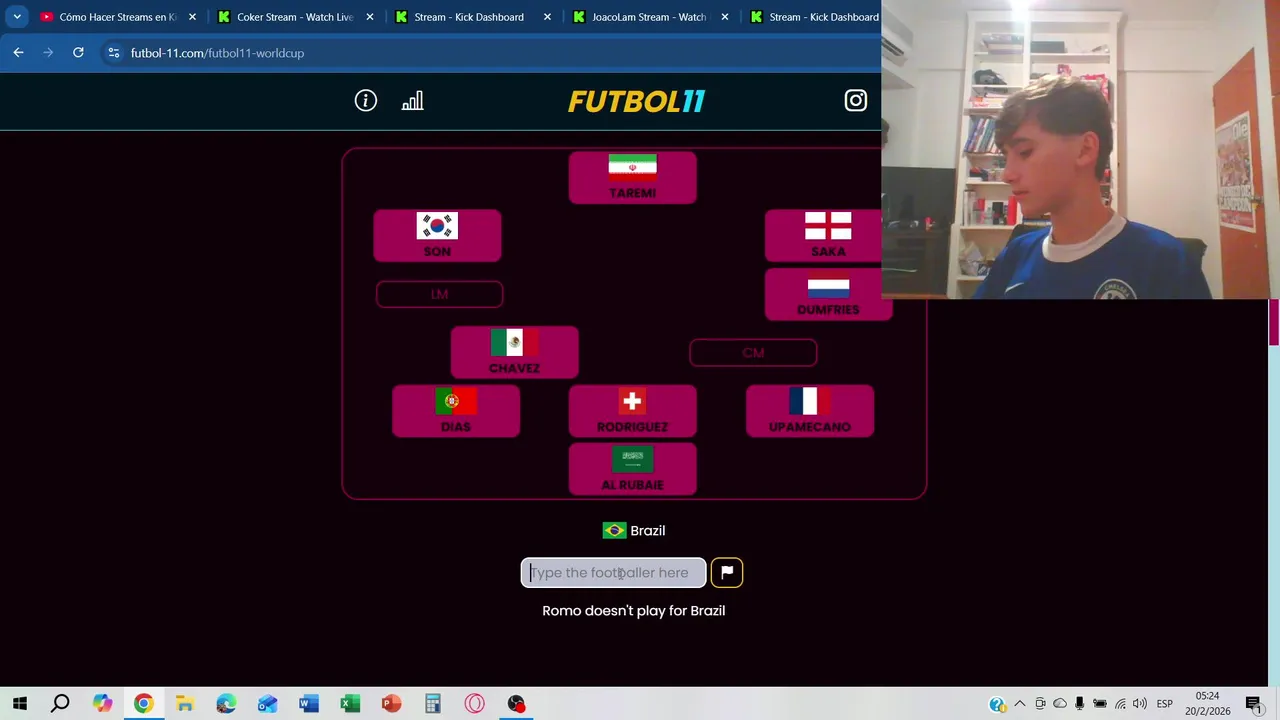
Task: Open OBS Studio on the taskbar
Action: (516, 704)
